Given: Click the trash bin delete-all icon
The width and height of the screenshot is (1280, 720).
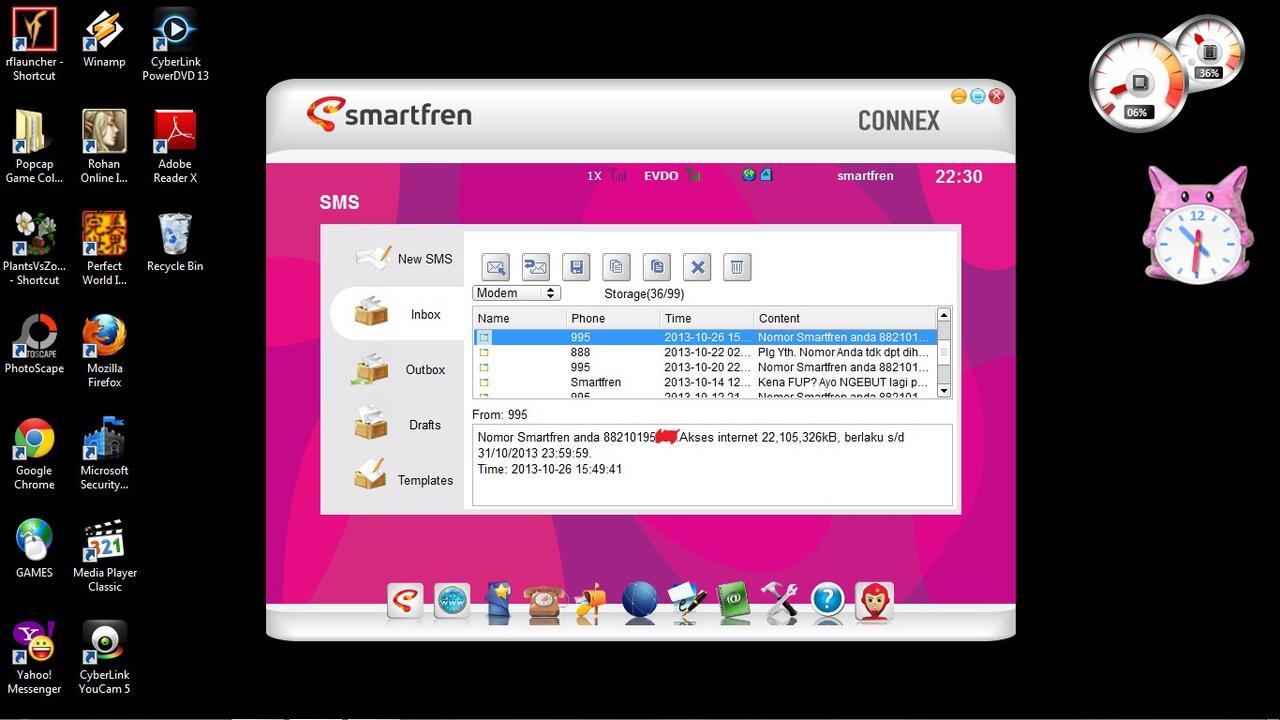Looking at the screenshot, I should [737, 267].
